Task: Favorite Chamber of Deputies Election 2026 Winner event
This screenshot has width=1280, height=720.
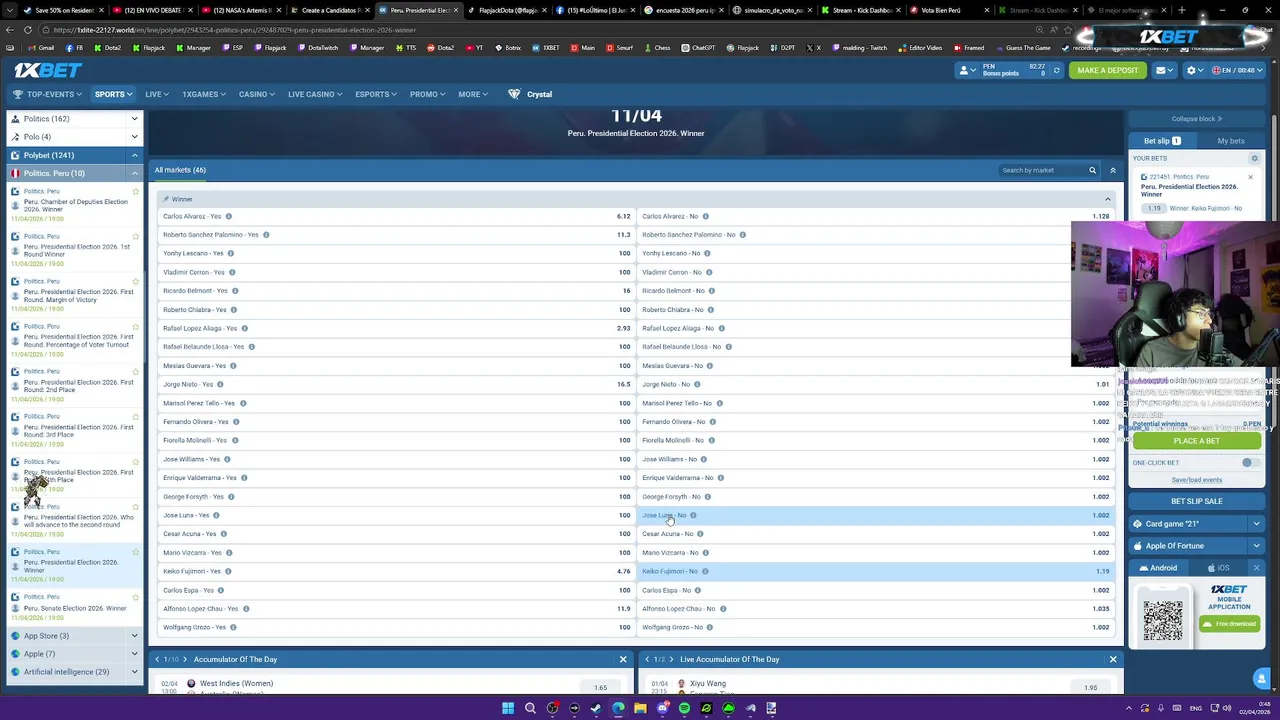Action: 135,190
